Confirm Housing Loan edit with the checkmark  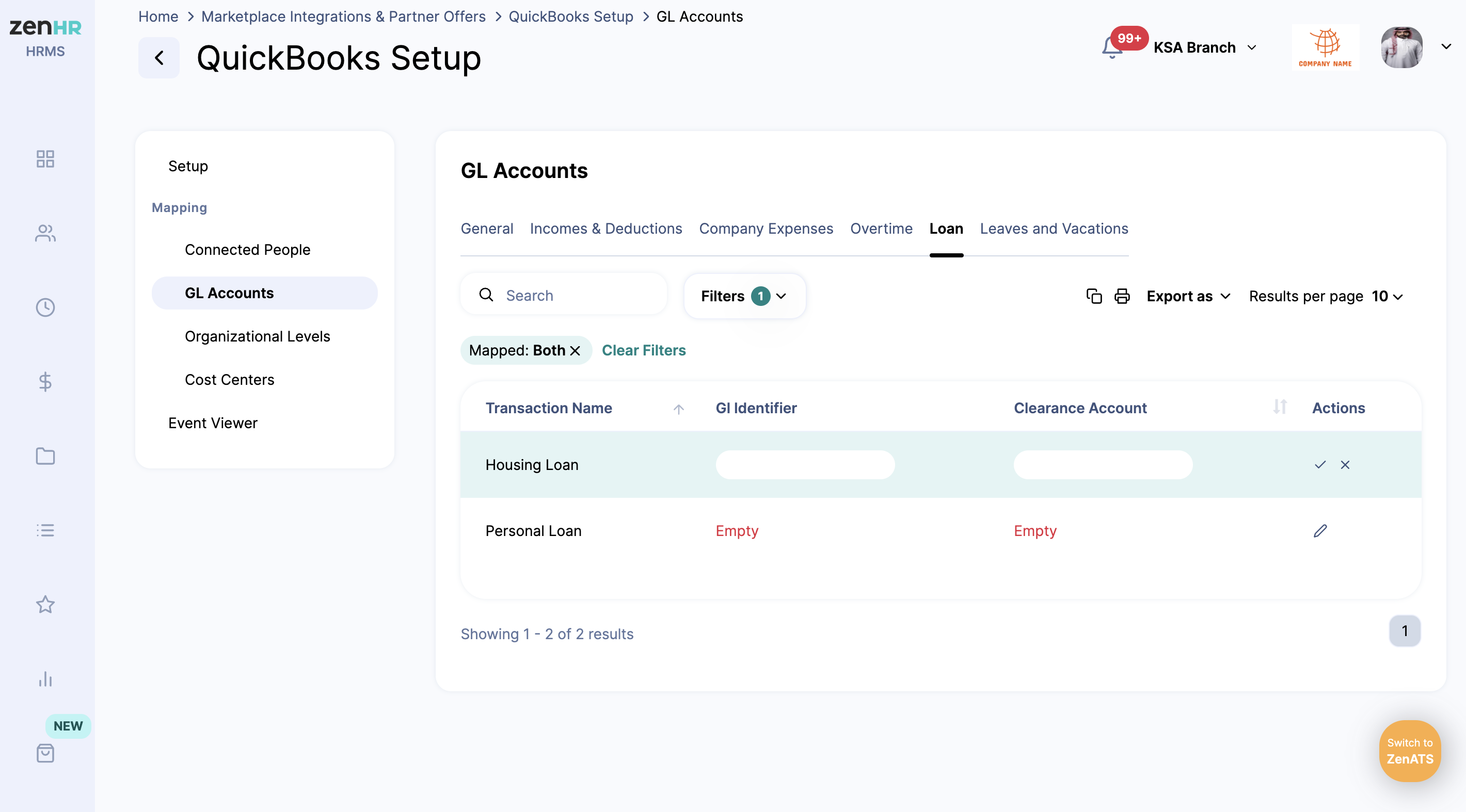pos(1320,465)
